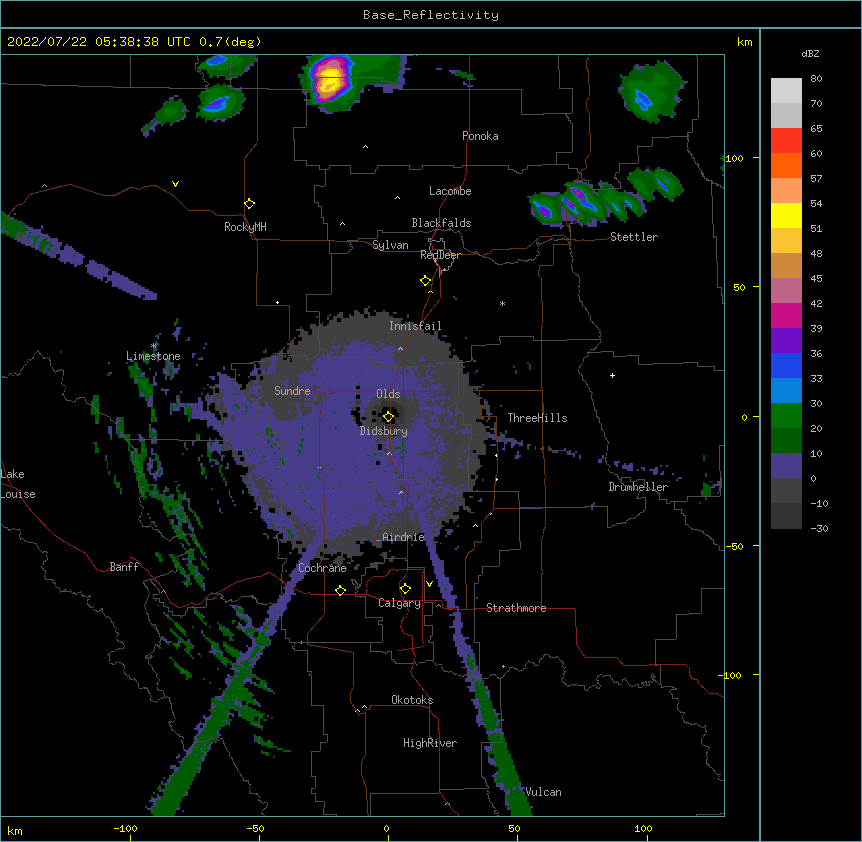This screenshot has width=862, height=842.
Task: Click the yellow V marker northwest of RockyMH
Action: [x=175, y=184]
